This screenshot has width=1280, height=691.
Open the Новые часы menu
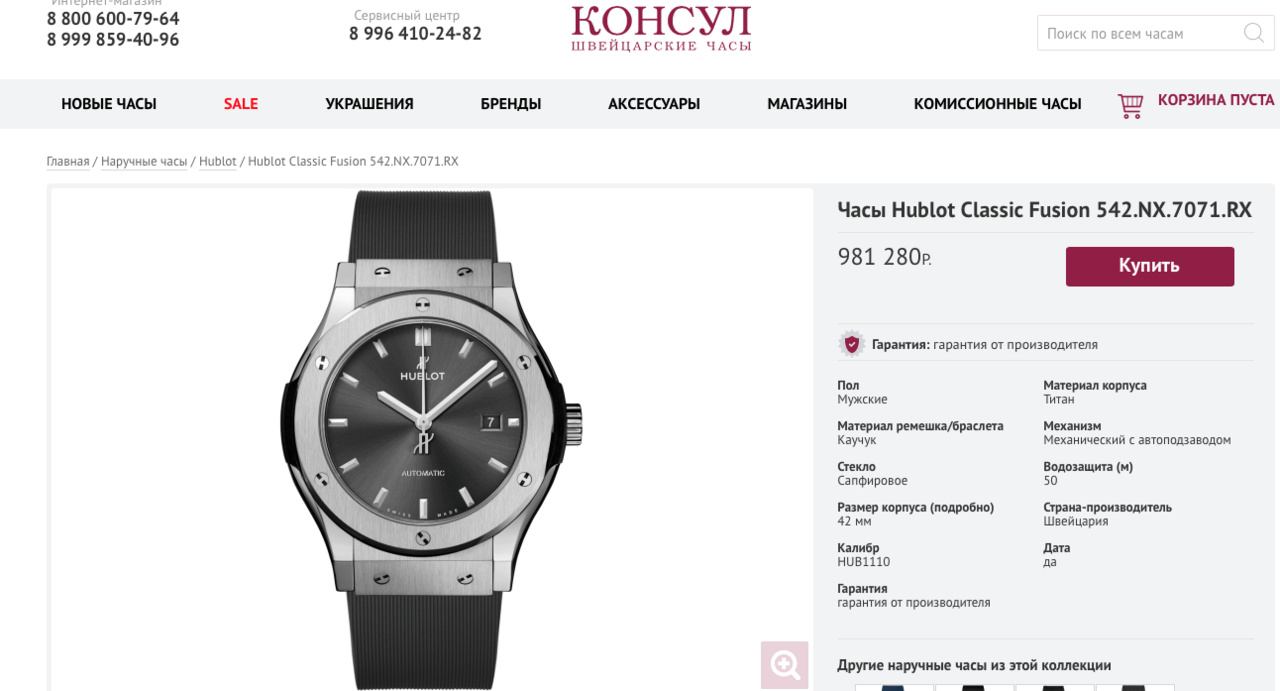(x=109, y=104)
